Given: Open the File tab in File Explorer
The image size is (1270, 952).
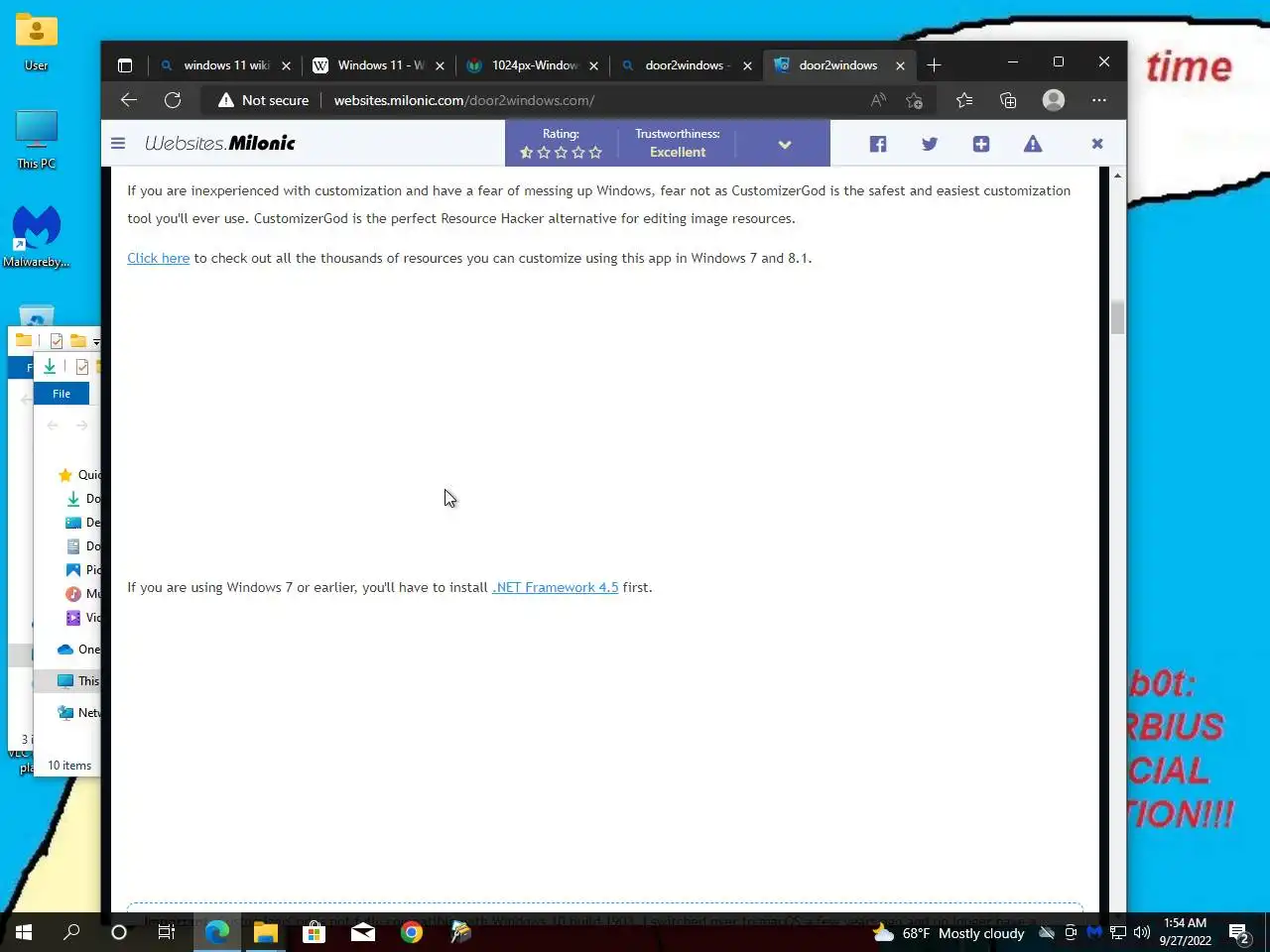Looking at the screenshot, I should (x=62, y=394).
